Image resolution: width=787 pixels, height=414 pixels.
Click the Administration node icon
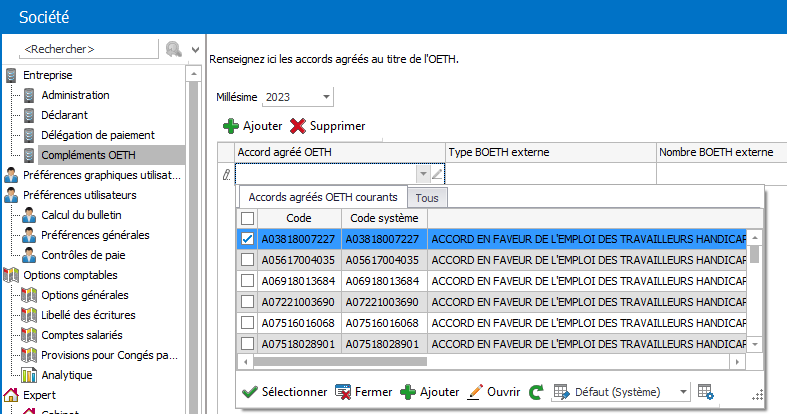point(29,95)
